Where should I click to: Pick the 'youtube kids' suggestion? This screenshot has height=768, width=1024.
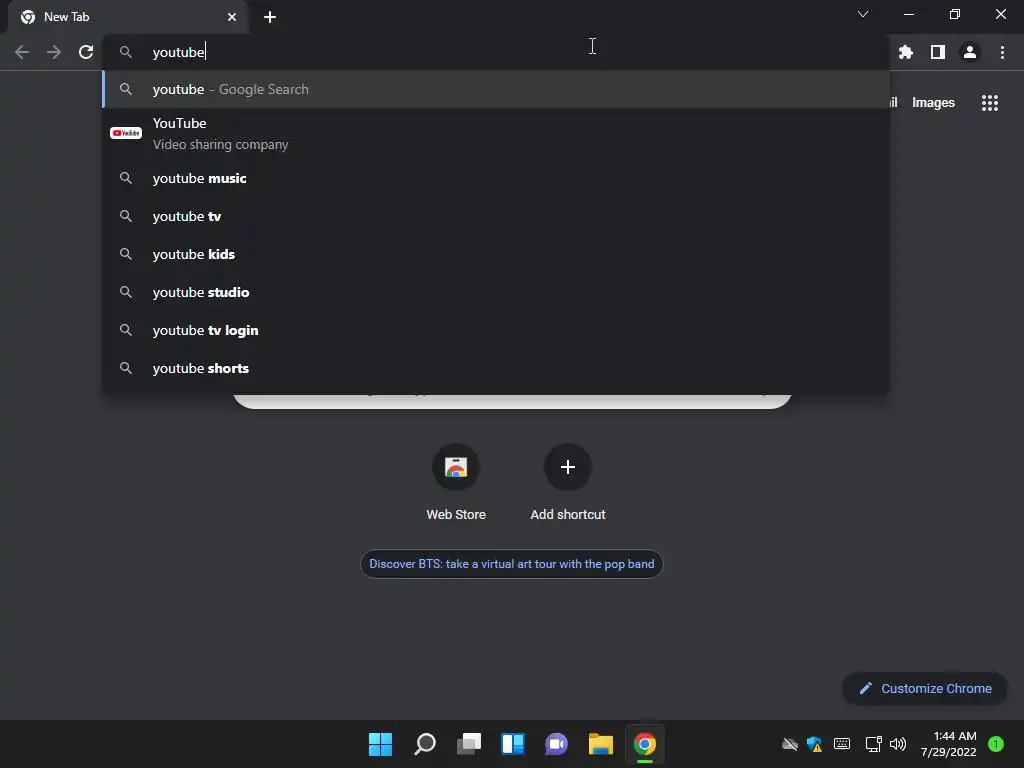click(x=496, y=254)
